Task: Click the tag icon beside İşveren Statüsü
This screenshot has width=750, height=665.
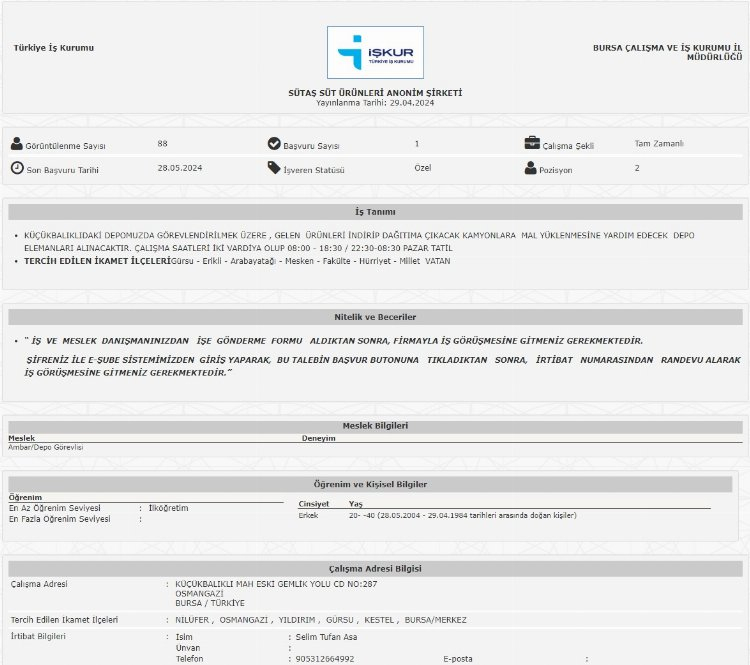Action: coord(274,168)
